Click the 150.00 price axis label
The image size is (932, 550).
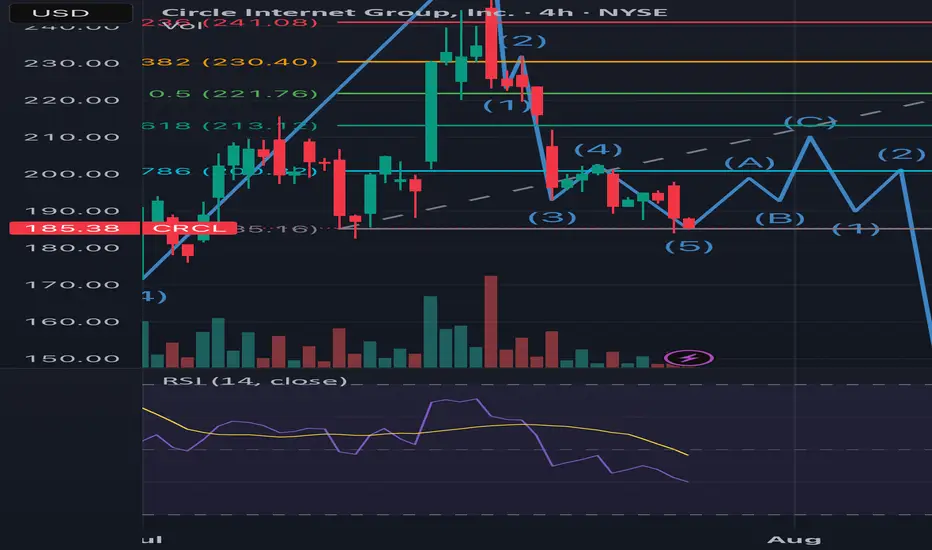71,359
